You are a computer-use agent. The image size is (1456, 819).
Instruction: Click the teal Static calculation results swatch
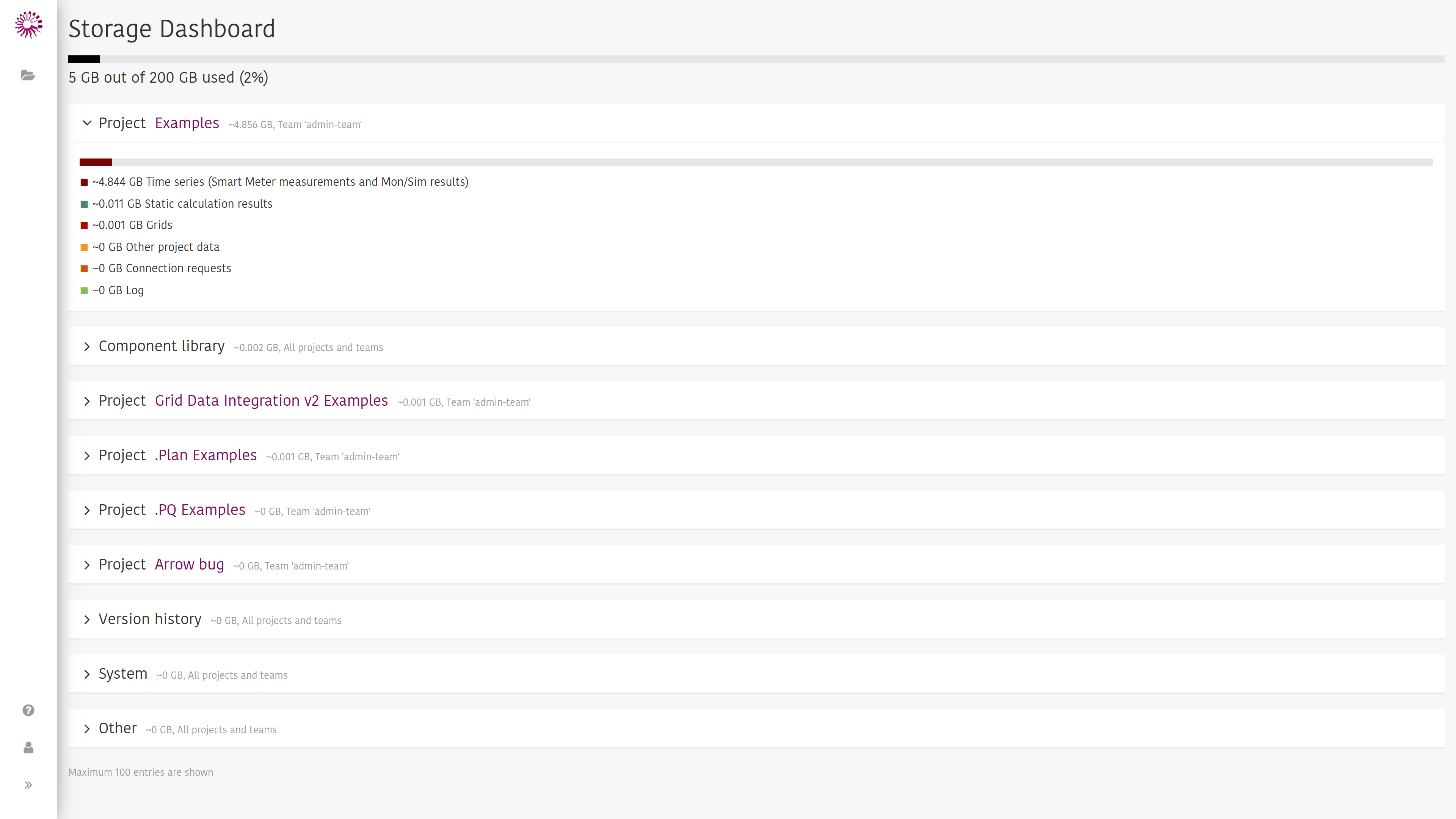pyautogui.click(x=84, y=204)
